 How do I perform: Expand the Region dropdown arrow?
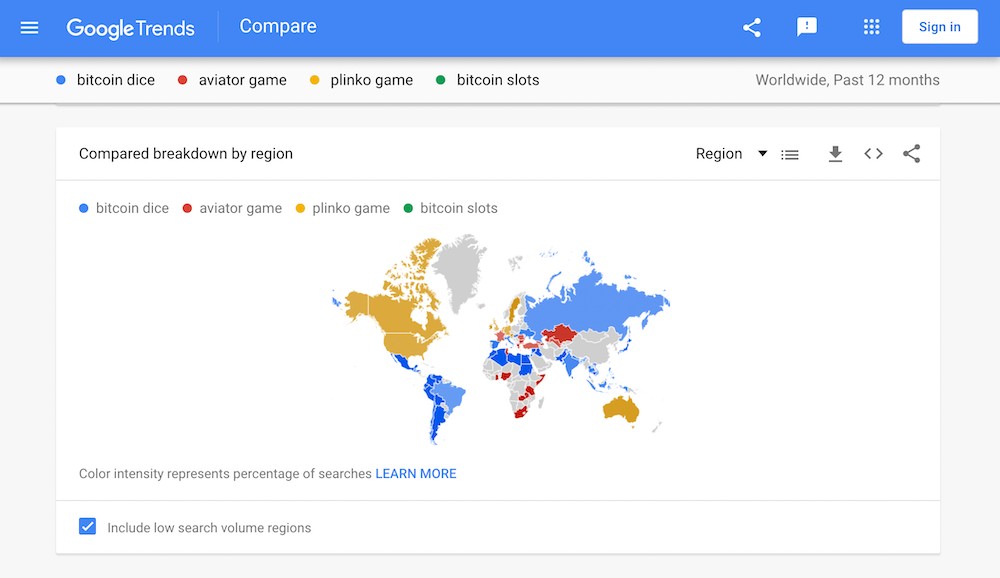(x=762, y=154)
